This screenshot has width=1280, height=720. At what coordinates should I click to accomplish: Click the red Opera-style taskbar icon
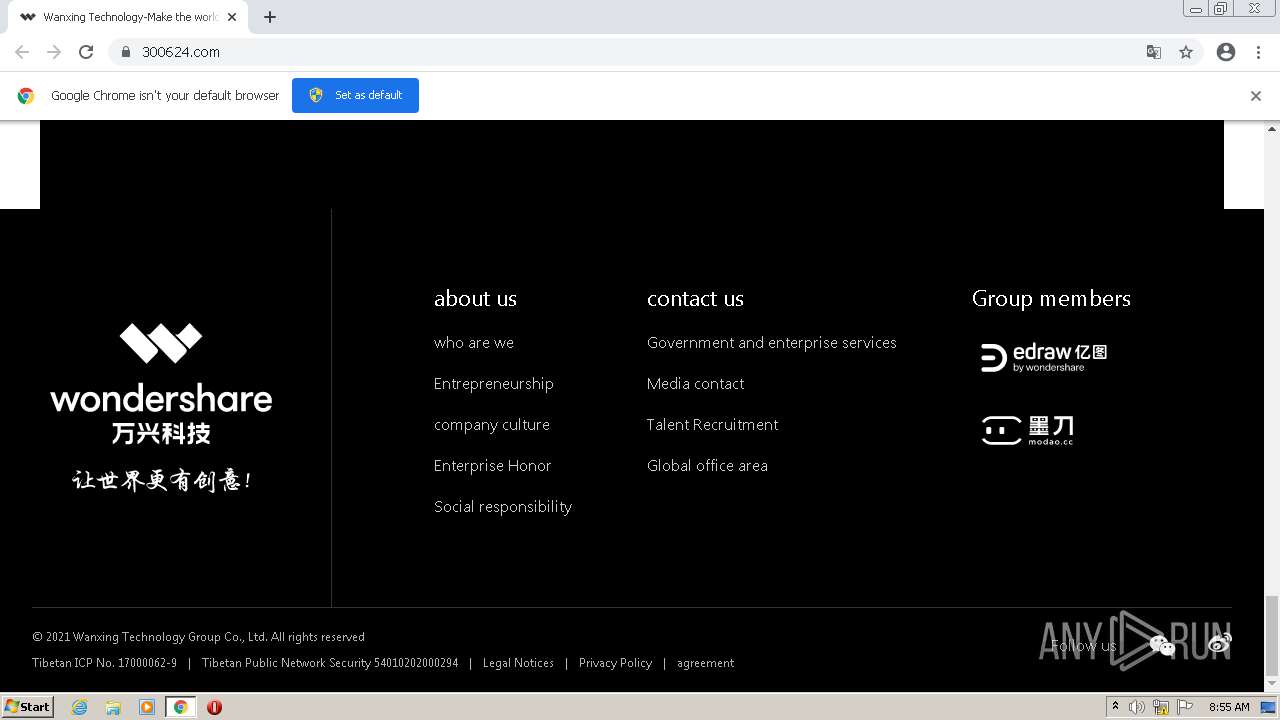tap(214, 707)
